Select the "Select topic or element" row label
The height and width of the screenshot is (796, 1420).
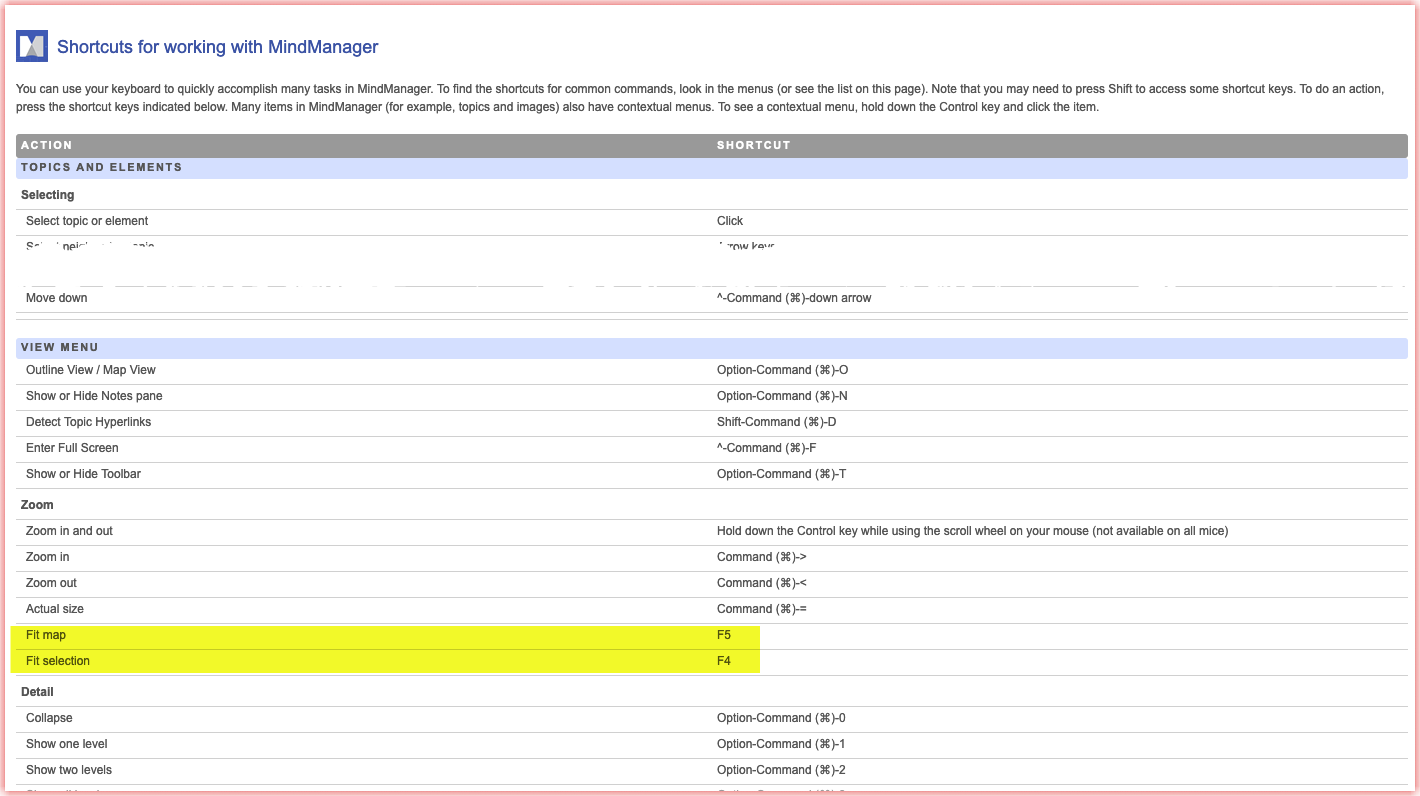click(87, 221)
